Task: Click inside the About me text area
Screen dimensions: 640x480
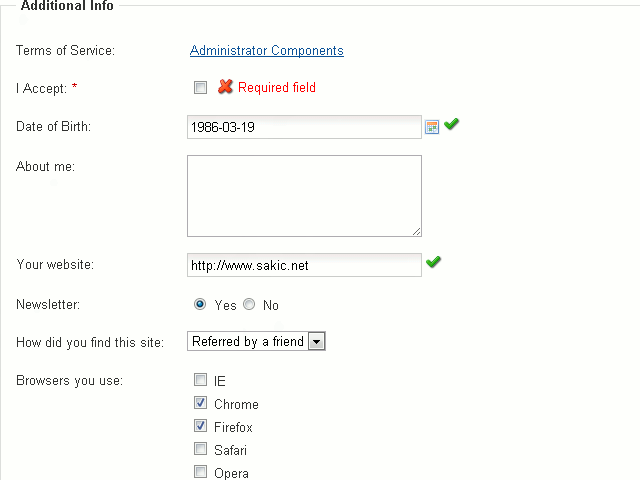Action: (304, 196)
